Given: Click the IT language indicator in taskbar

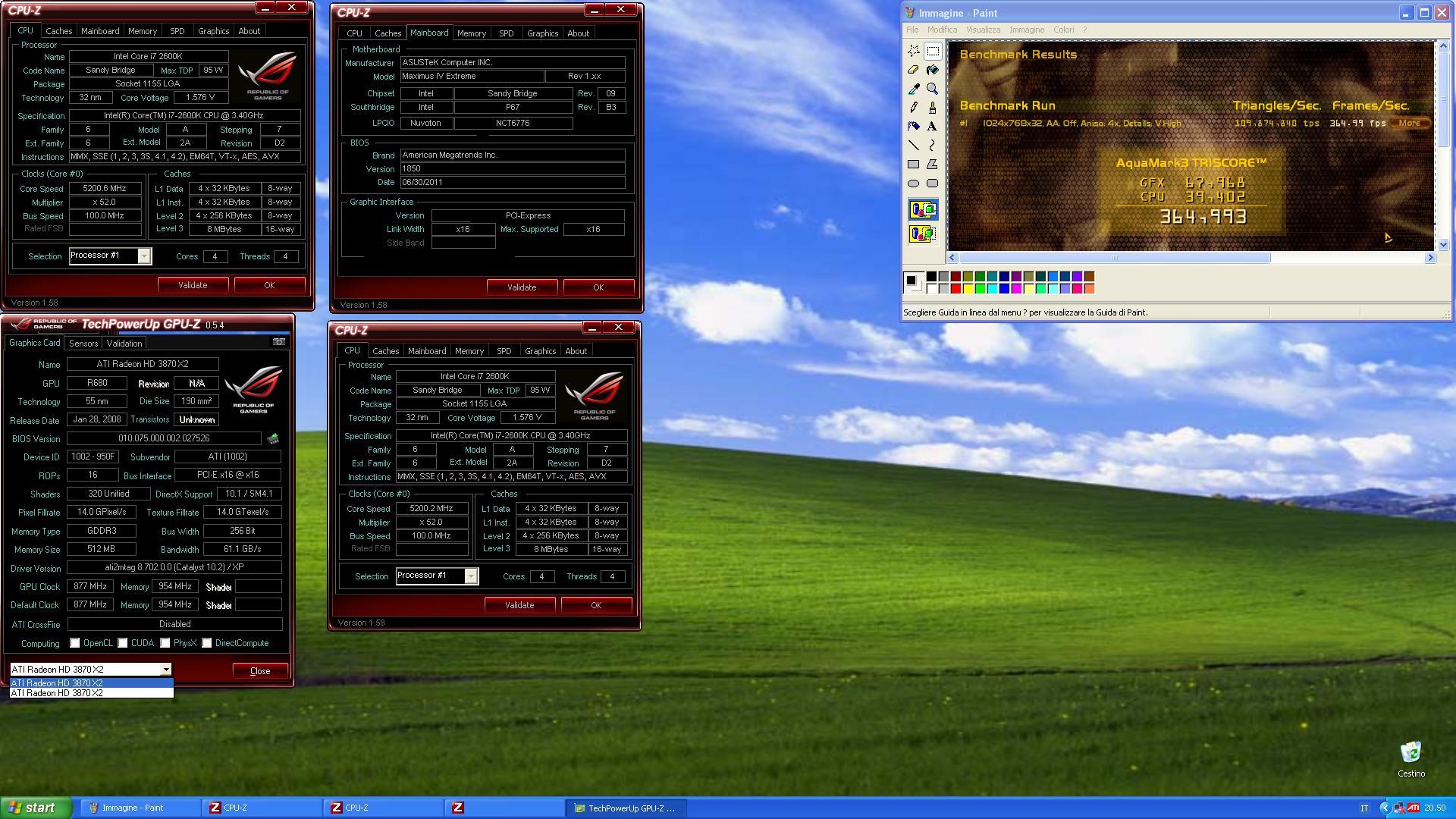Looking at the screenshot, I should [x=1364, y=808].
